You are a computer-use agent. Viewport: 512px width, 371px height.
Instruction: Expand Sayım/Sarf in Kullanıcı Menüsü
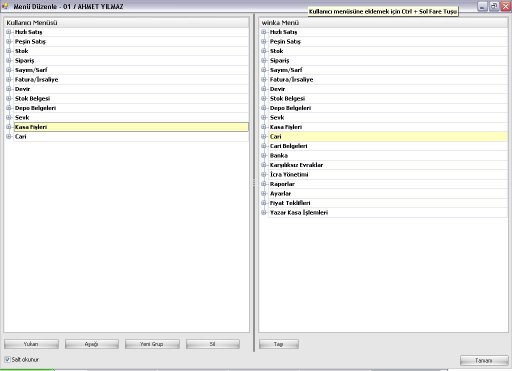click(9, 70)
